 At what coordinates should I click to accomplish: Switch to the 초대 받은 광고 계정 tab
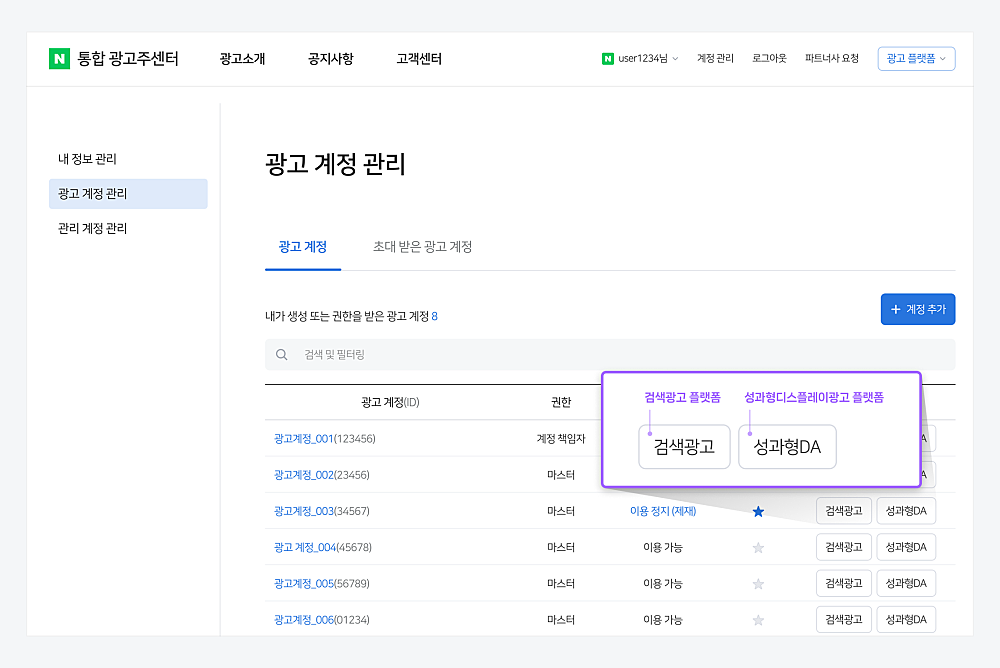422,247
